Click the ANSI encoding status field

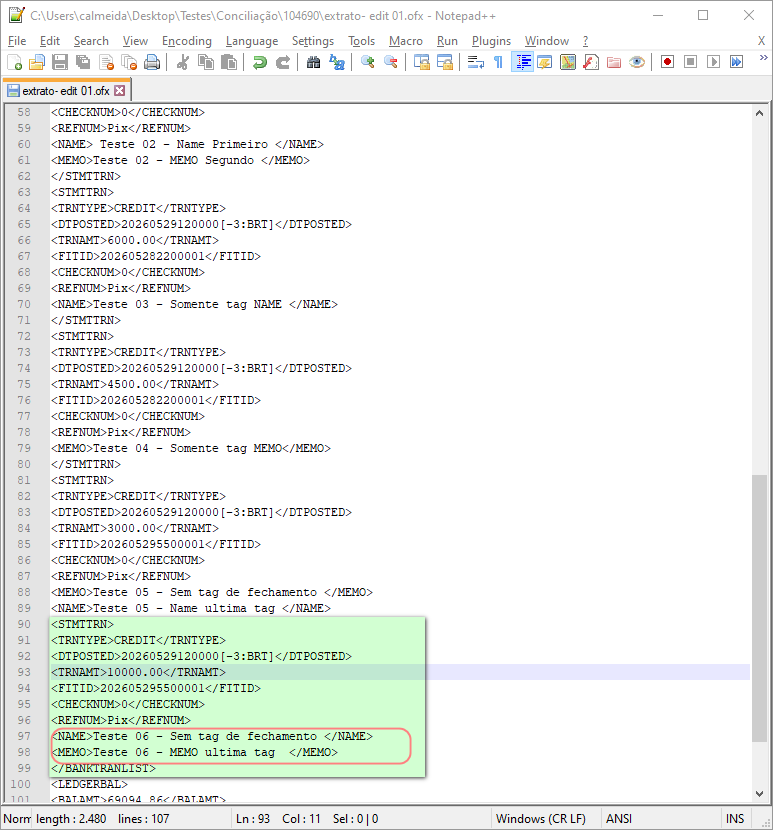(x=618, y=818)
